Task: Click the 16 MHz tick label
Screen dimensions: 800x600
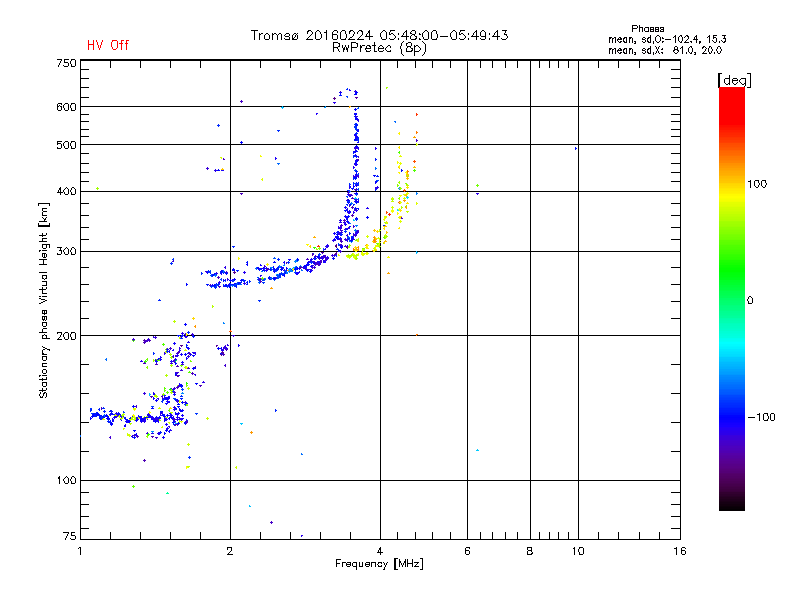Action: 680,551
